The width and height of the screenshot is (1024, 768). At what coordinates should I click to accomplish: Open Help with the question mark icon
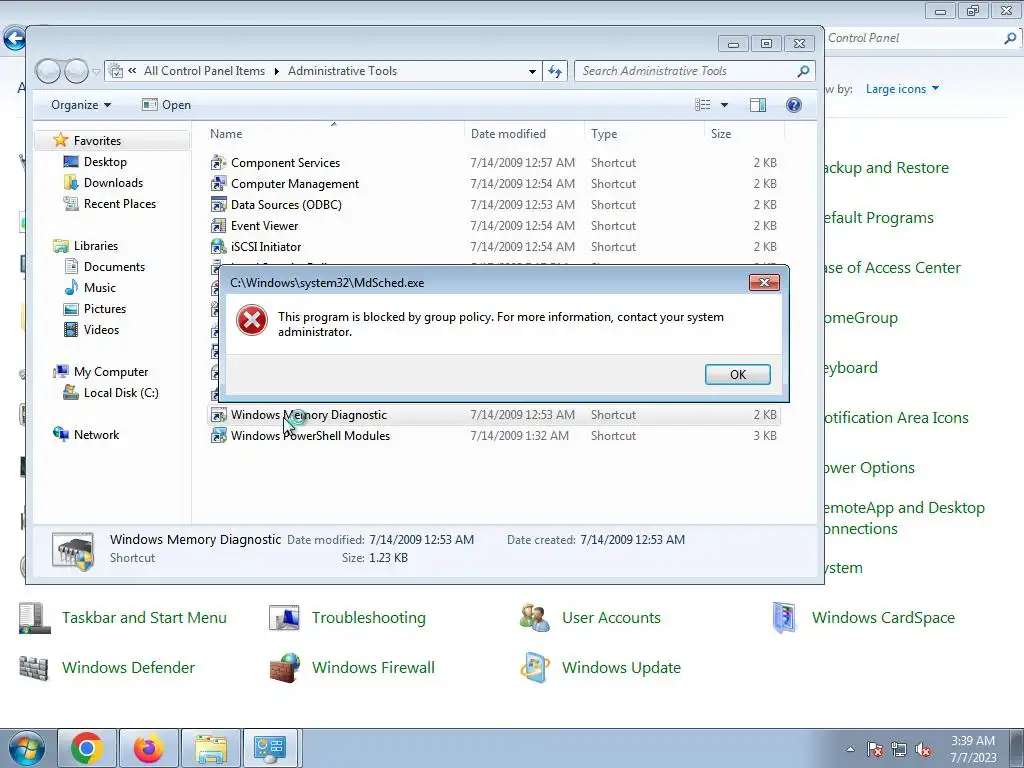793,105
